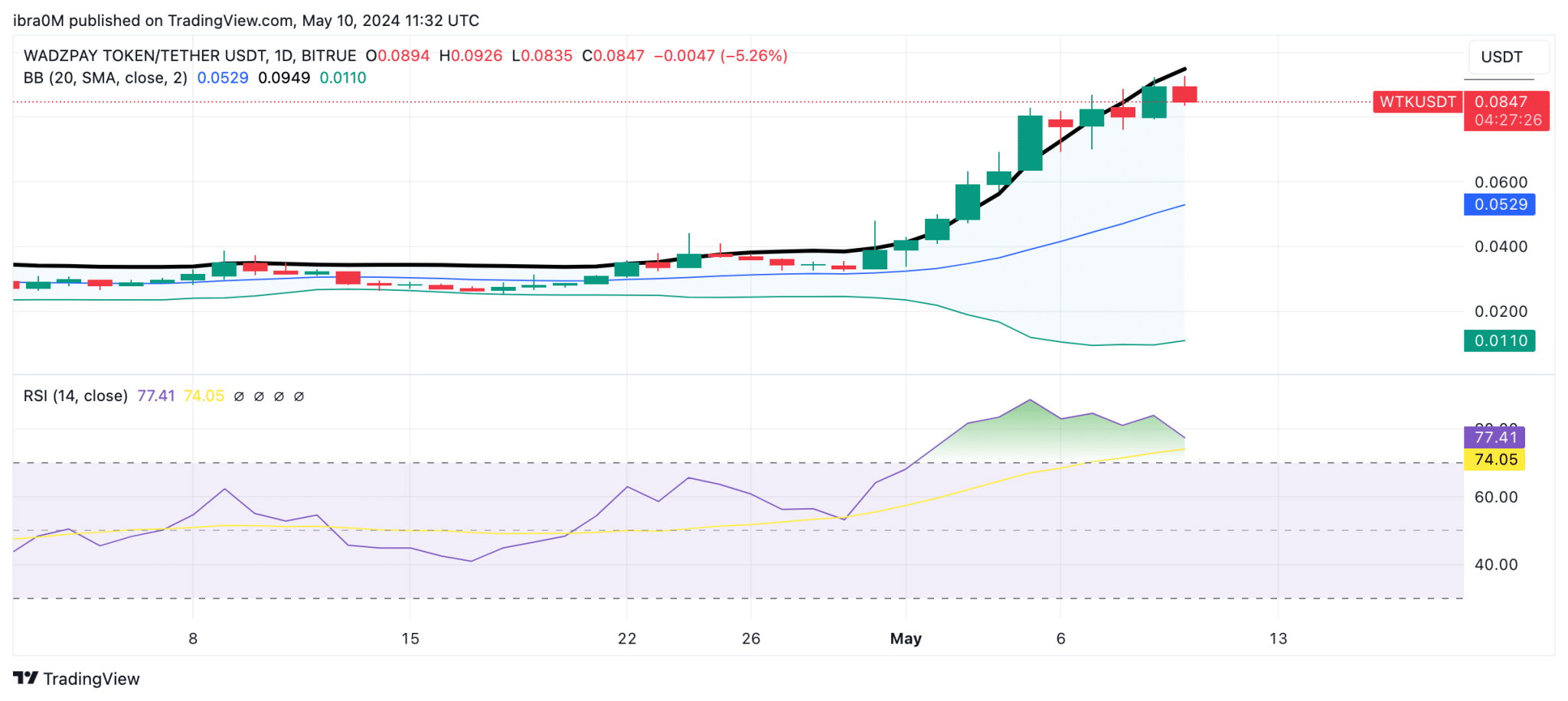Select the RSI (14, close) legend

76,396
